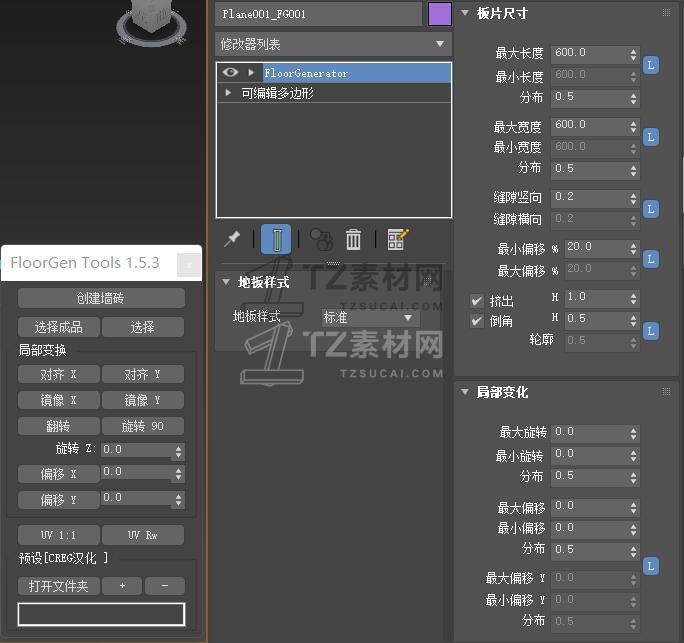
Task: Expand the FloorGenerator modifier arrow
Action: [251, 72]
